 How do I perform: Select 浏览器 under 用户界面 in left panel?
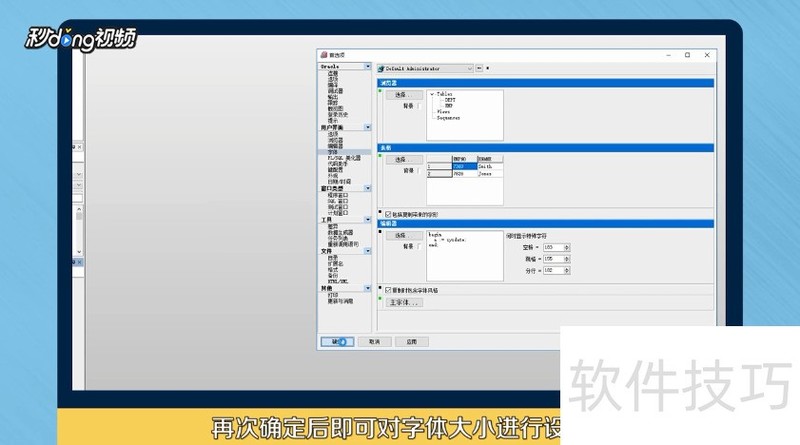click(x=335, y=140)
